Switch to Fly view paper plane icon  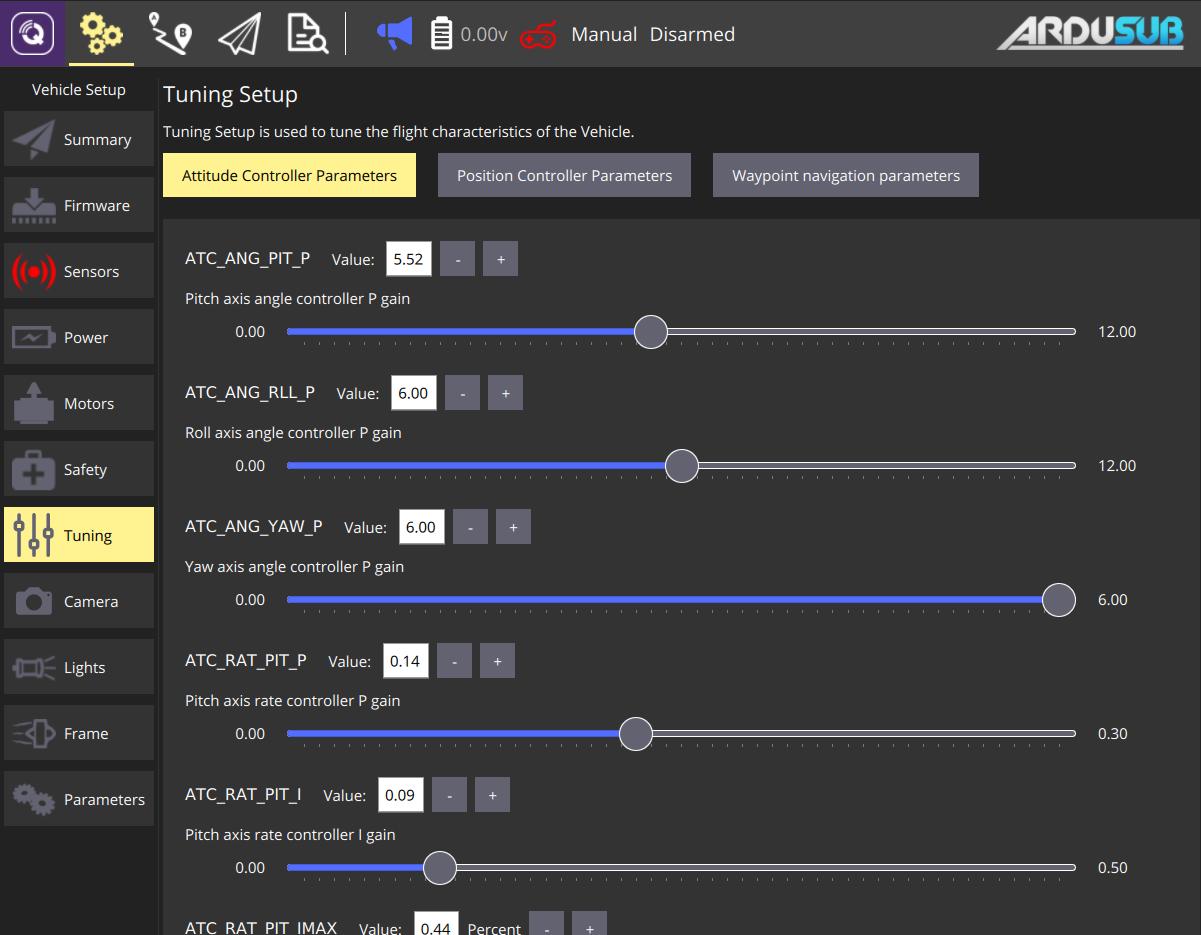click(236, 33)
